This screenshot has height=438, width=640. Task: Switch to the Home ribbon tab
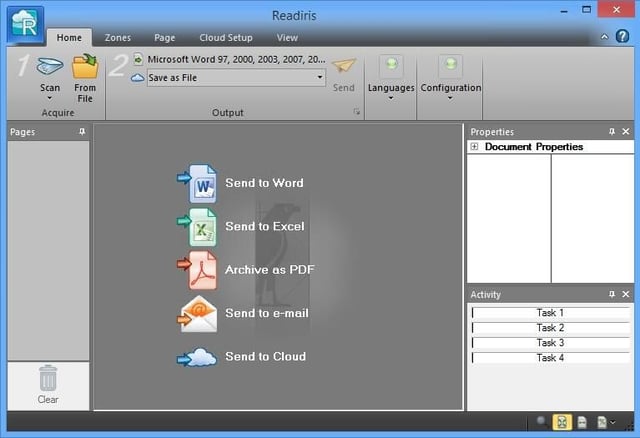69,38
